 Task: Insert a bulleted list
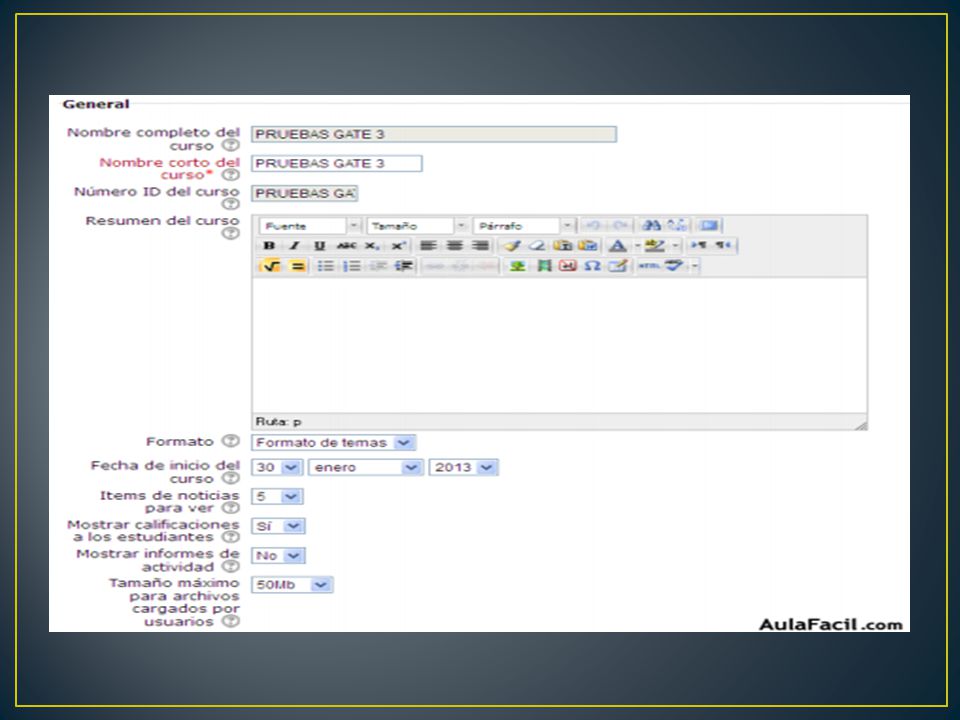coord(325,266)
